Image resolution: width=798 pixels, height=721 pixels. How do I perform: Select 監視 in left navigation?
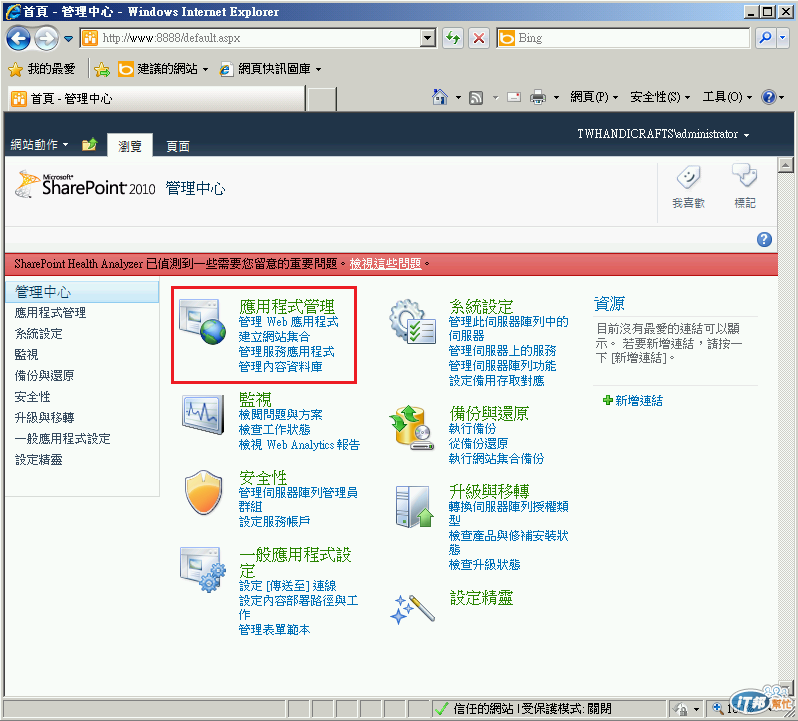[26, 355]
